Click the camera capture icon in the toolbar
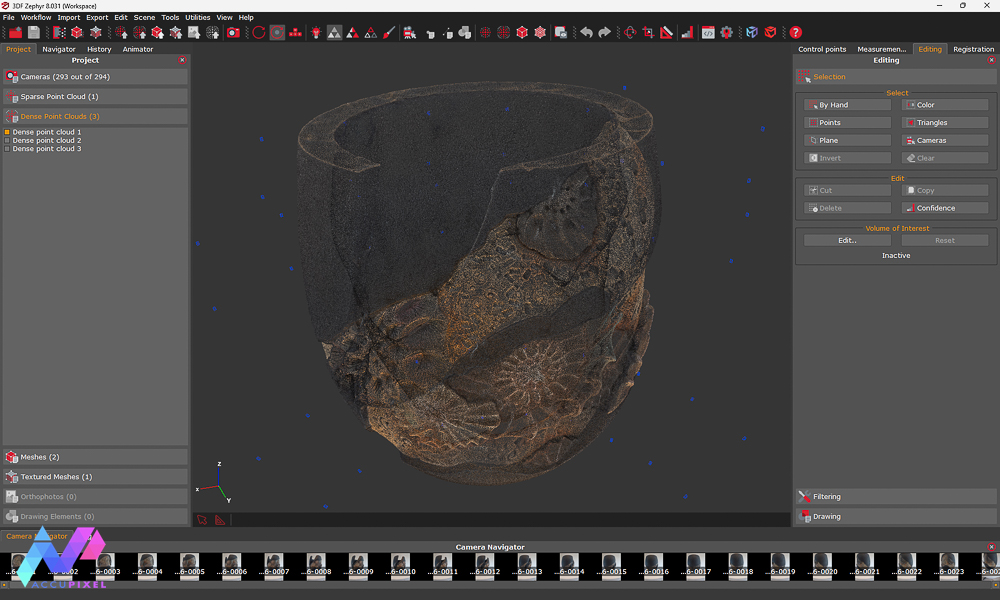1000x600 pixels. point(234,33)
